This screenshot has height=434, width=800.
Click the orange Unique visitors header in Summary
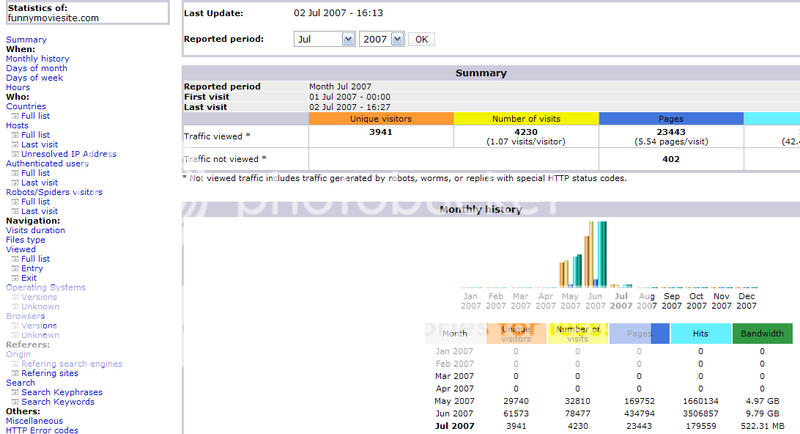tap(381, 119)
